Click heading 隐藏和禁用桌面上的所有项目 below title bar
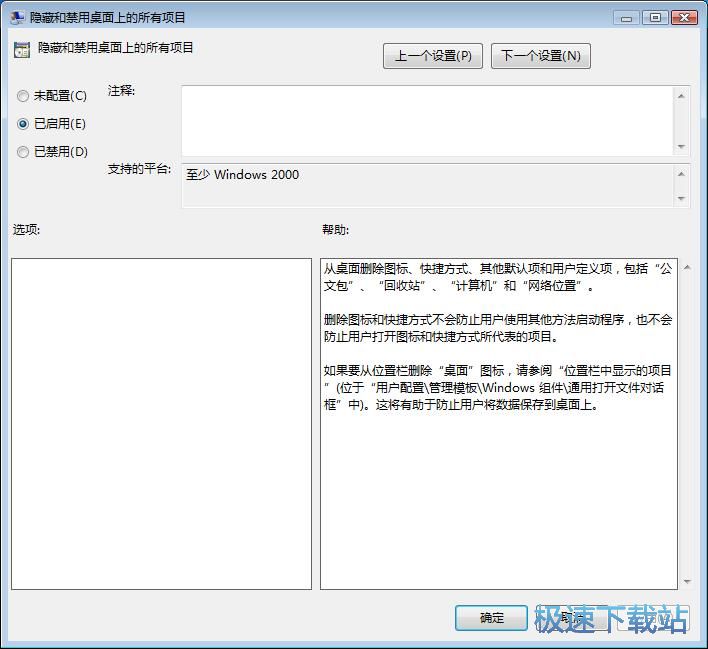 (x=115, y=48)
